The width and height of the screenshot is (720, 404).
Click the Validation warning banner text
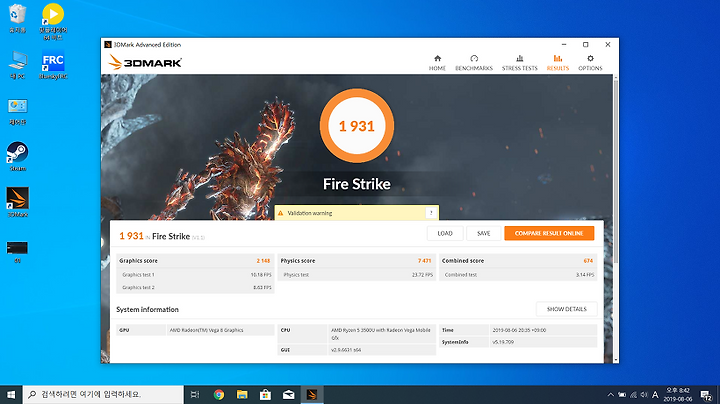click(309, 213)
